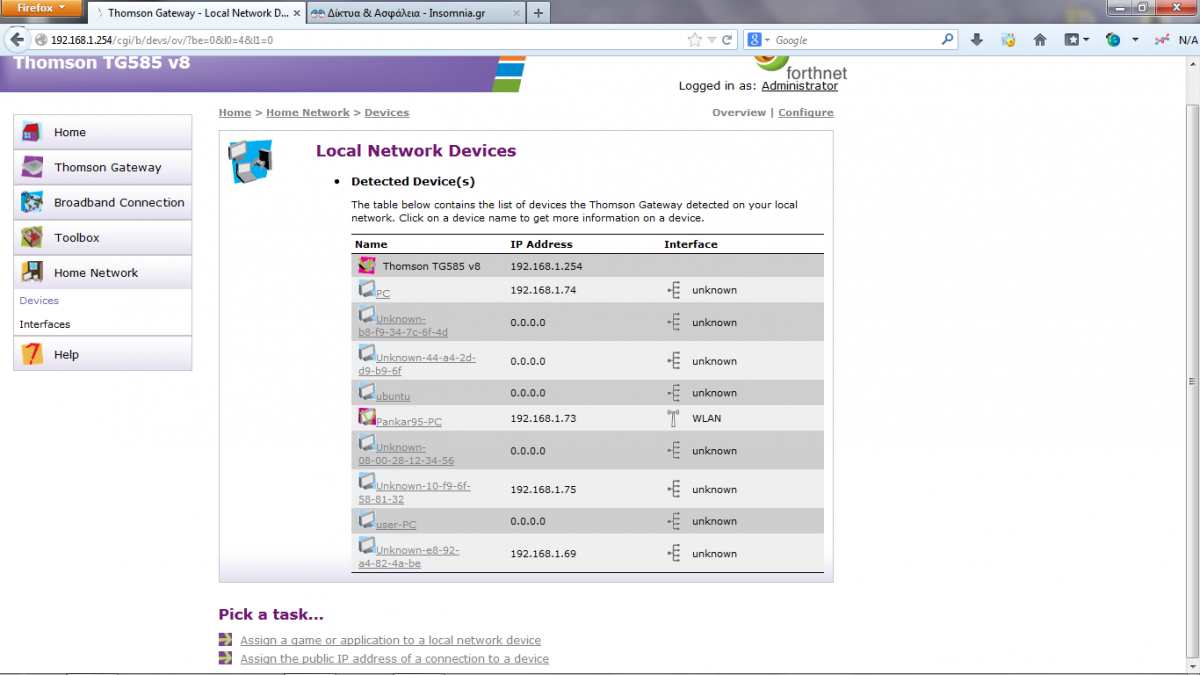Open the Firefox menu button
The image size is (1200, 675).
(x=40, y=8)
